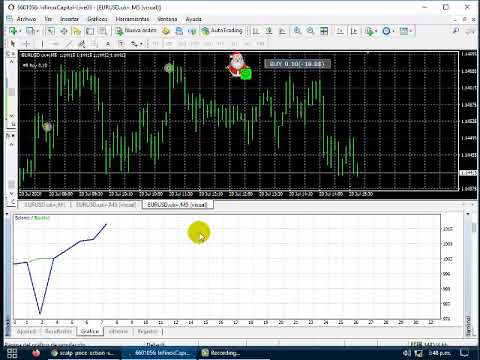Open the chart templates icon

click(x=403, y=31)
